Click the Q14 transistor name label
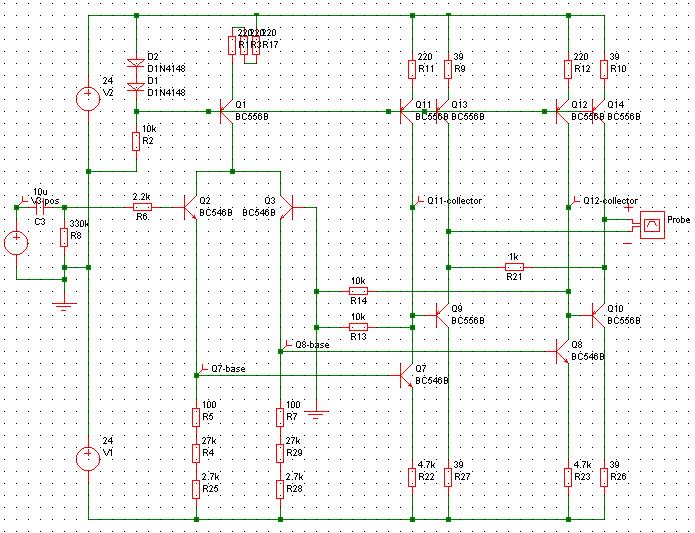This screenshot has width=695, height=533. coord(615,105)
